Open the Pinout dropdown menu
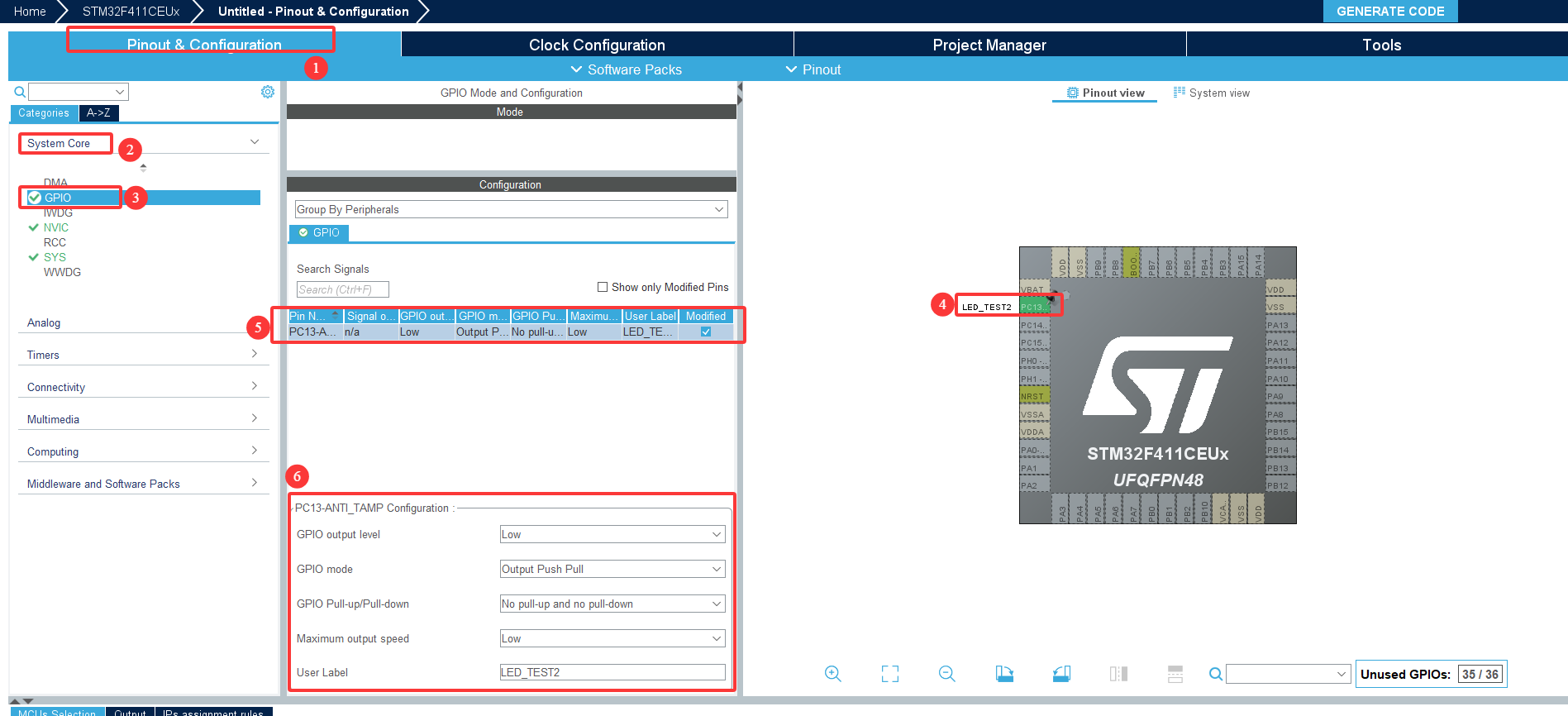The height and width of the screenshot is (716, 1568). (x=813, y=69)
